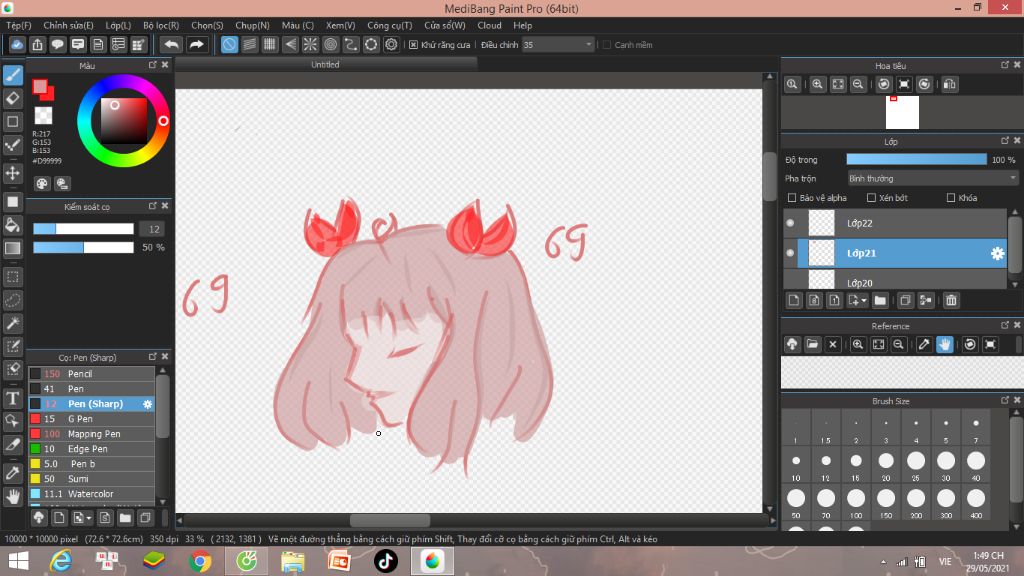Enable crisscross grid snap
The width and height of the screenshot is (1024, 576).
[270, 44]
